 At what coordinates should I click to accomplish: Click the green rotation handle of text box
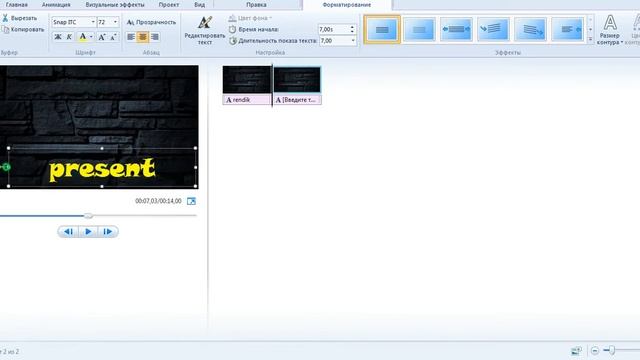[x=6, y=167]
